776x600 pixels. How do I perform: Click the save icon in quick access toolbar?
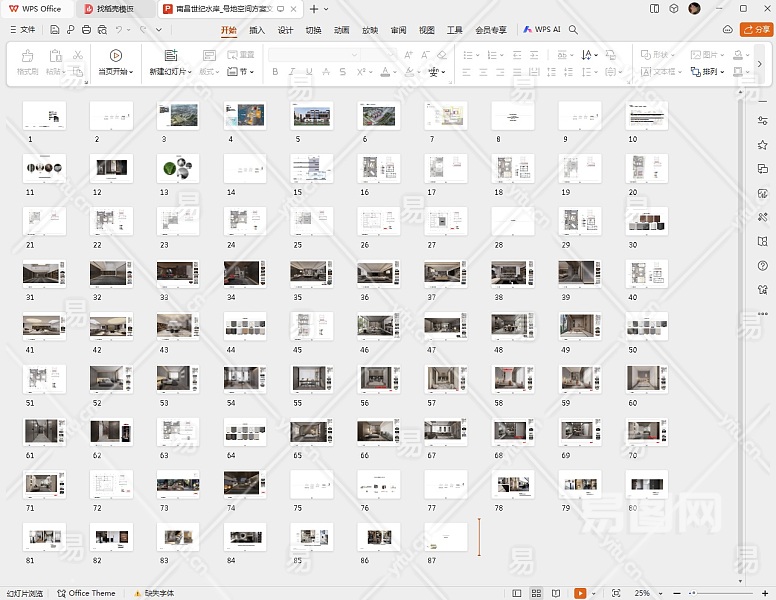coord(56,30)
